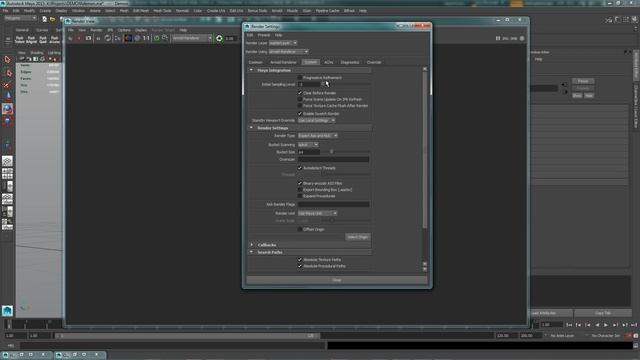The image size is (640, 360).
Task: Toggle Clear Before Render checkbox
Action: point(300,93)
